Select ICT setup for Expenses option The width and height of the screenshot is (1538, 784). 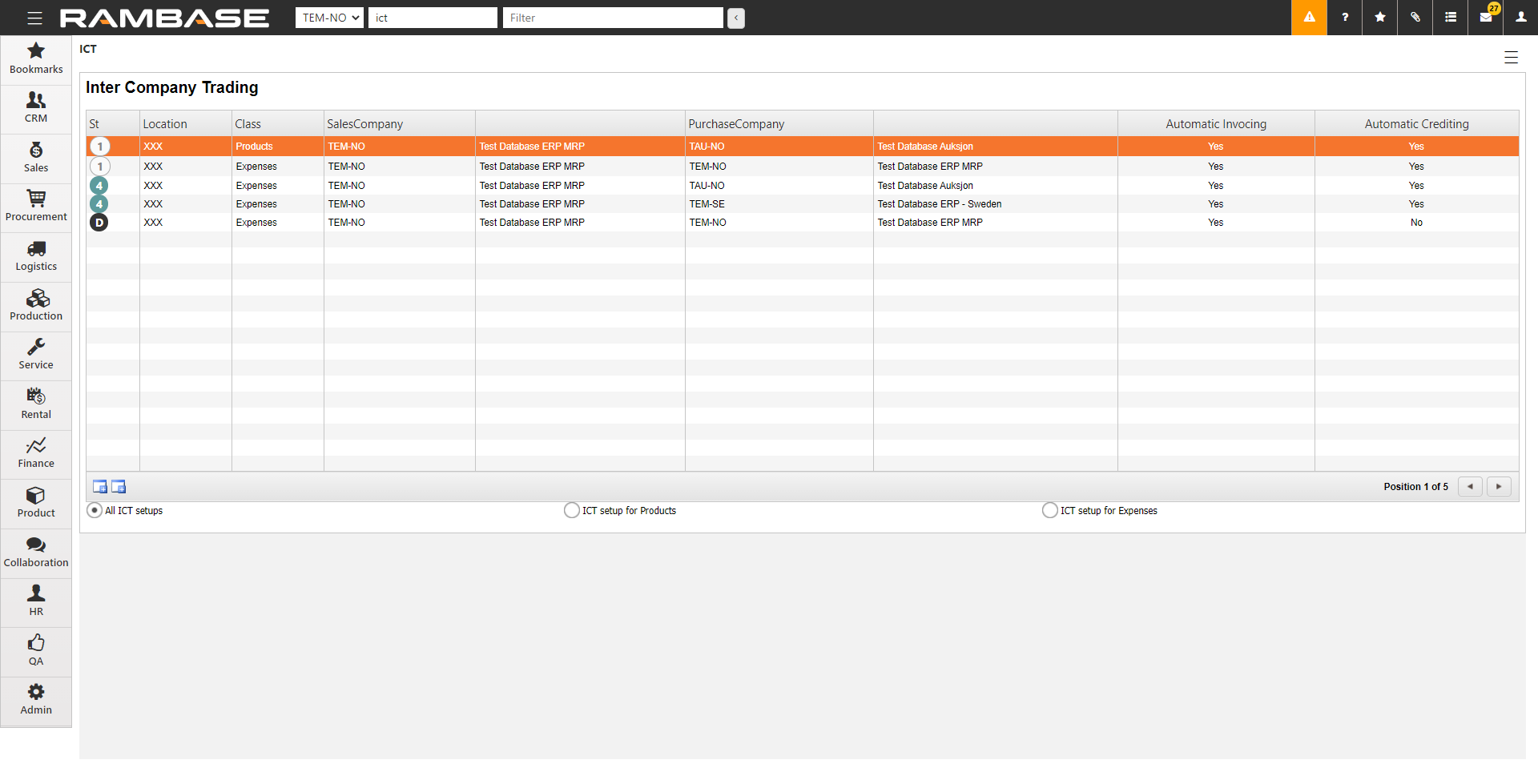1049,511
